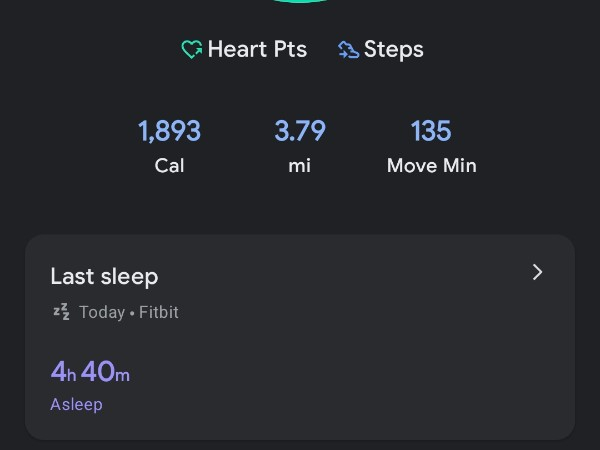This screenshot has height=450, width=600.
Task: Tap the Move Min label
Action: [431, 166]
